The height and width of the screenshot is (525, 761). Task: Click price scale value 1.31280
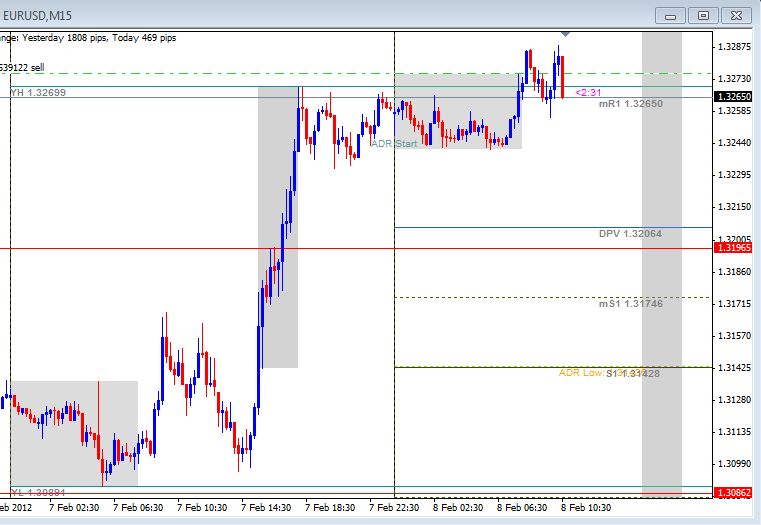click(734, 400)
